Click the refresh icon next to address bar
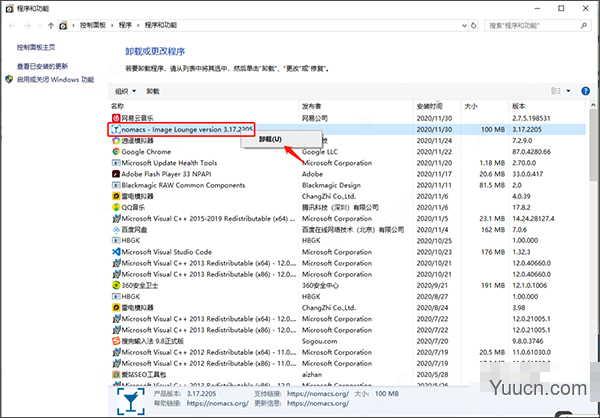The height and width of the screenshot is (418, 600). (x=474, y=26)
